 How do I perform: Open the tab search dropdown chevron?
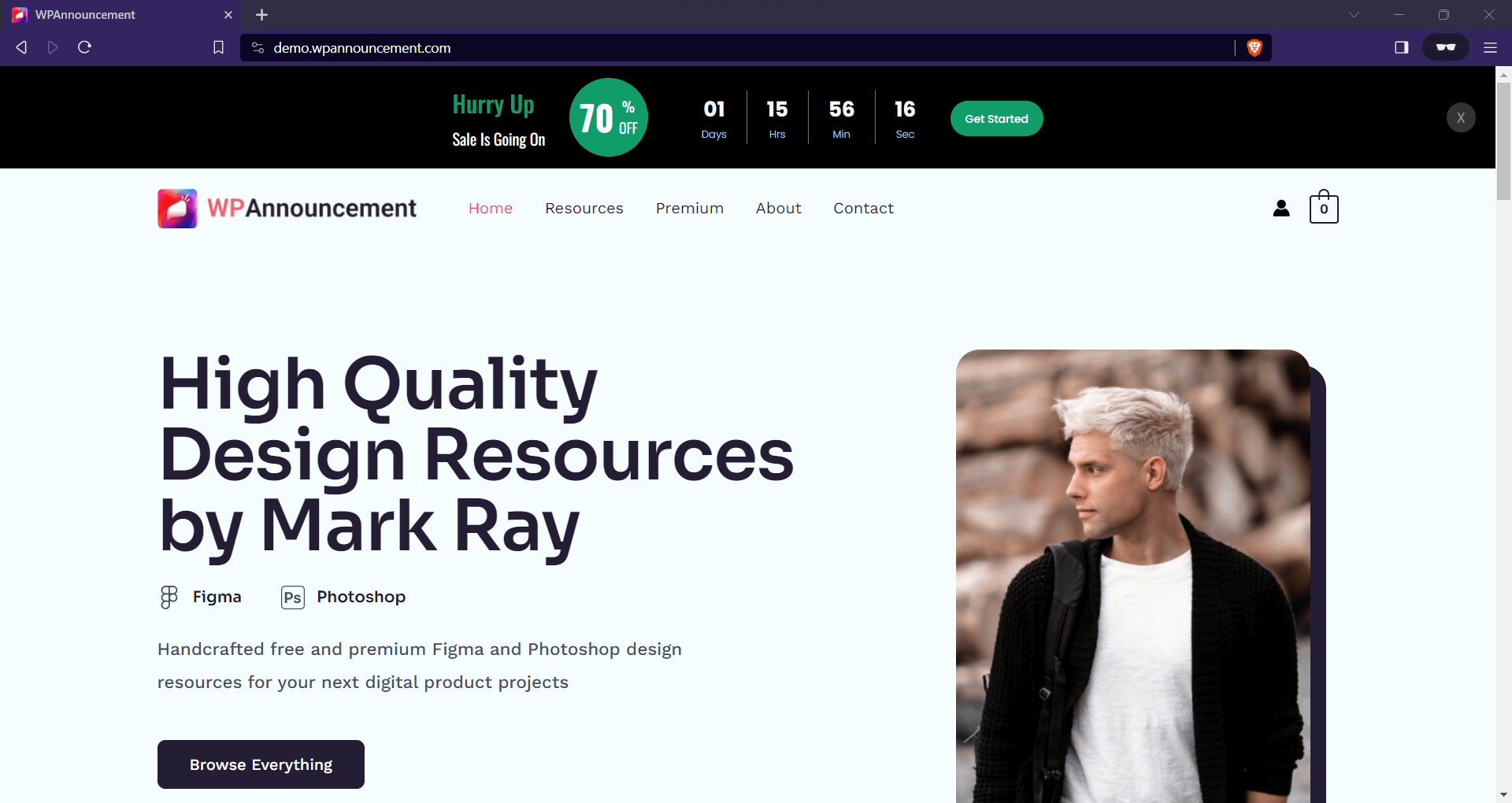pos(1354,14)
